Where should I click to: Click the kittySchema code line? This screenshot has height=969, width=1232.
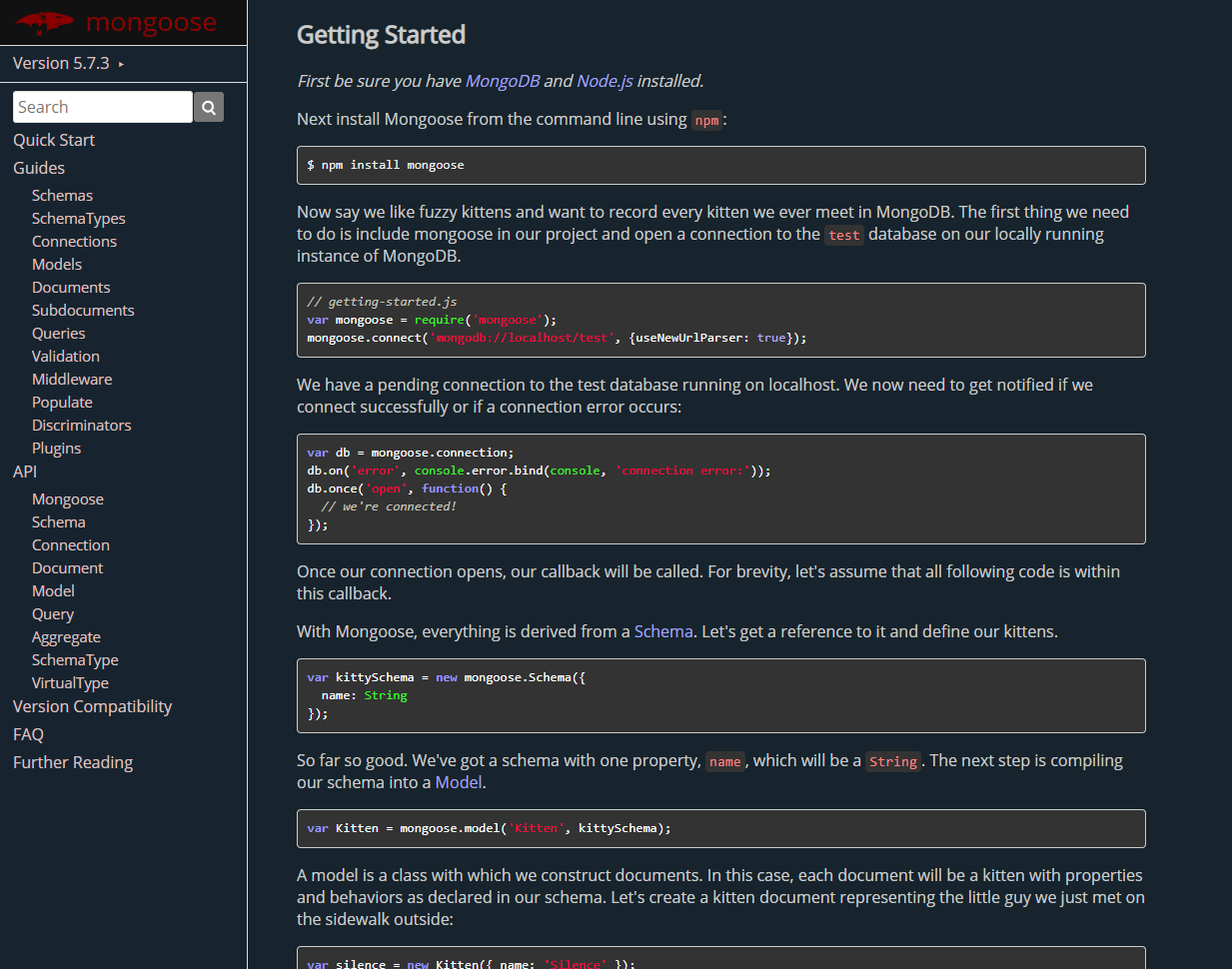(x=446, y=677)
